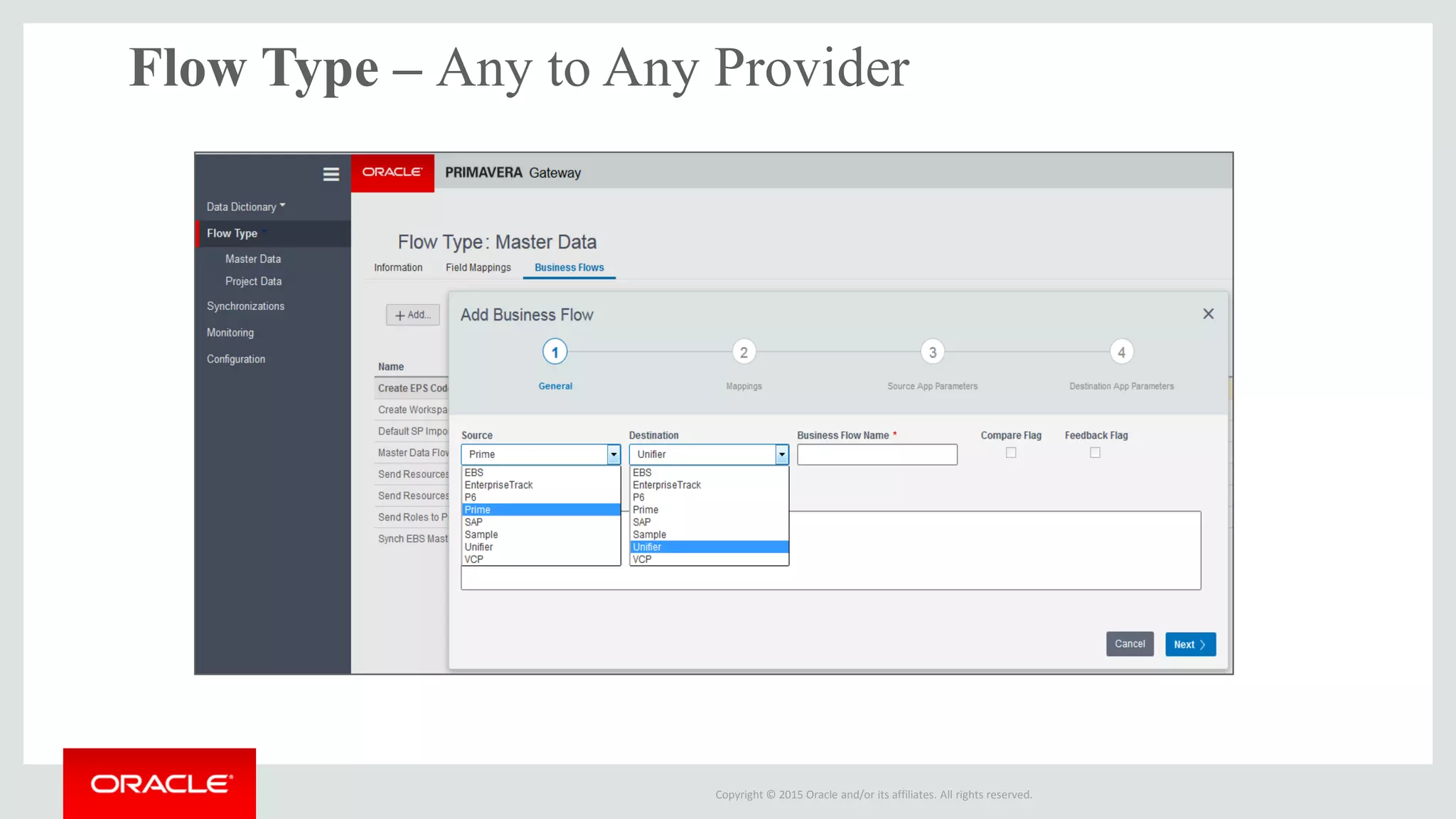Jump to step 4 Destination App Parameters
The width and height of the screenshot is (1456, 819).
pos(1121,352)
